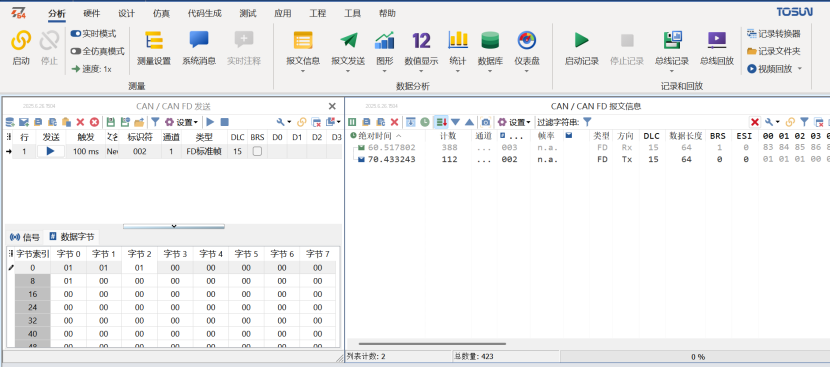Click the 字节 0 cell of index 0
The image size is (830, 368).
coord(68,268)
